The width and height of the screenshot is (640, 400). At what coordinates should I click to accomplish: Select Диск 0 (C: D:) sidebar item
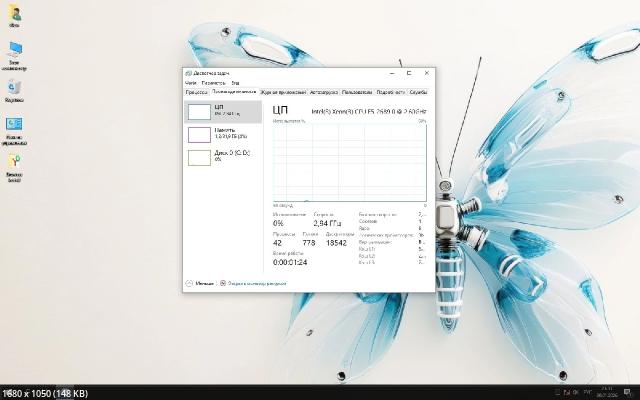[x=200, y=156]
